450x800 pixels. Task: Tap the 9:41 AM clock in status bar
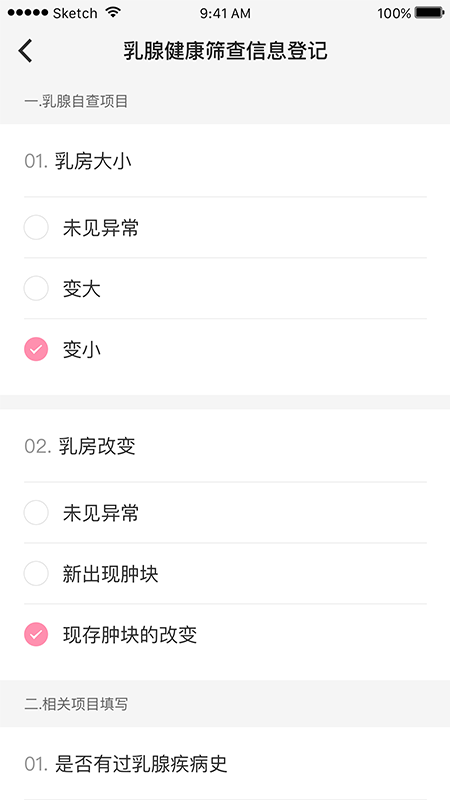(x=225, y=13)
